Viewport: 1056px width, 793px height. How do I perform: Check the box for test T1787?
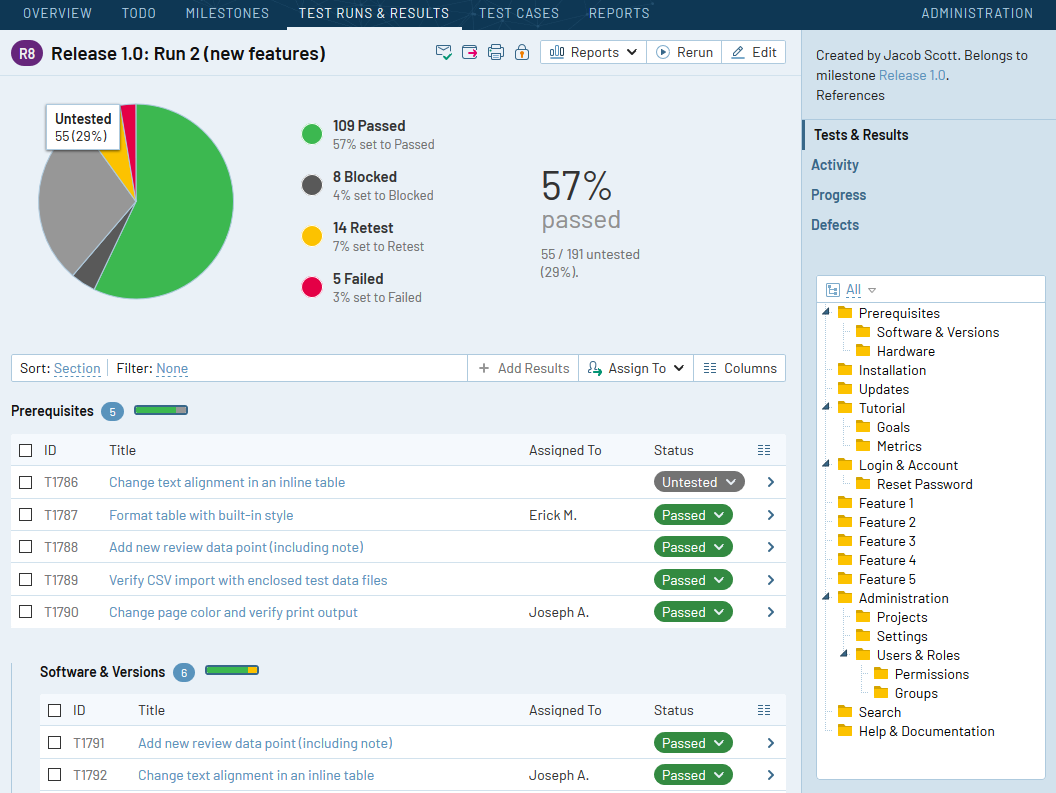point(26,515)
